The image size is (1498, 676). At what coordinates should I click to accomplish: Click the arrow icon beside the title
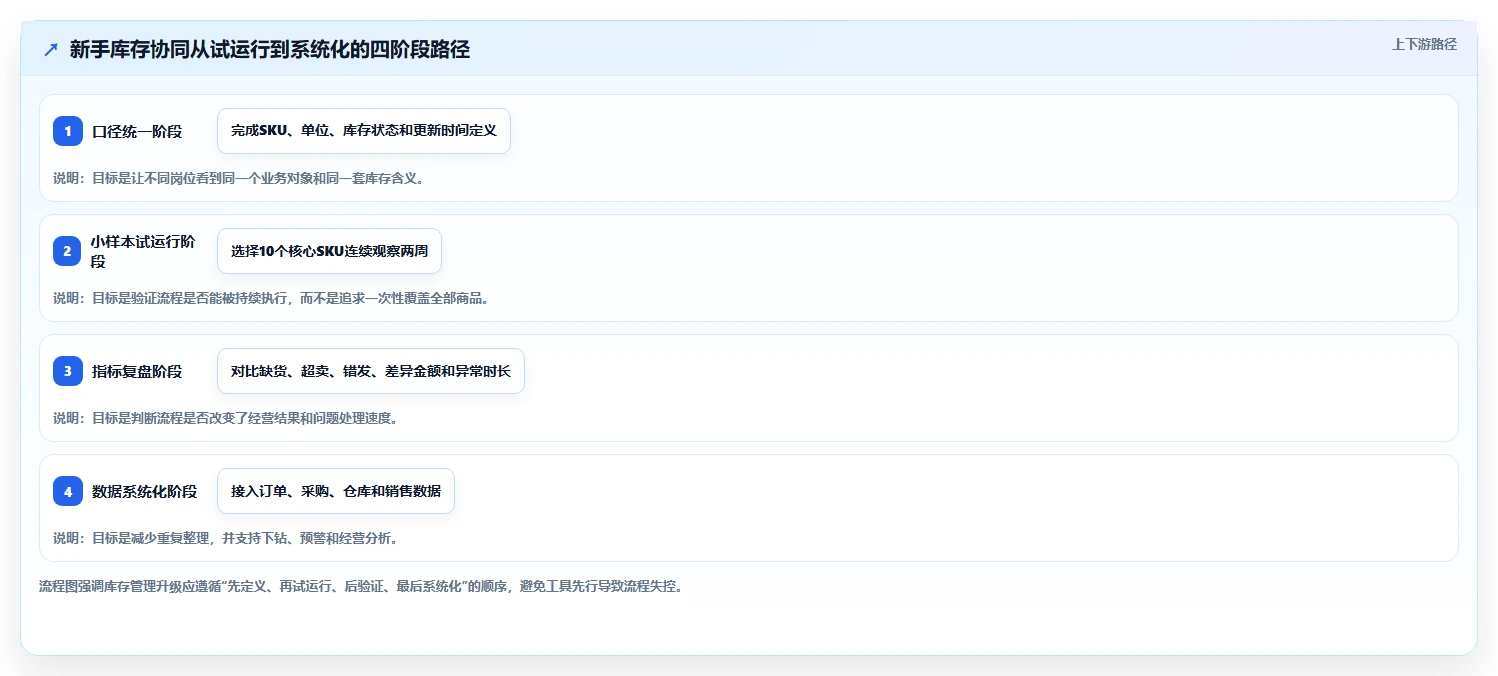pyautogui.click(x=51, y=50)
